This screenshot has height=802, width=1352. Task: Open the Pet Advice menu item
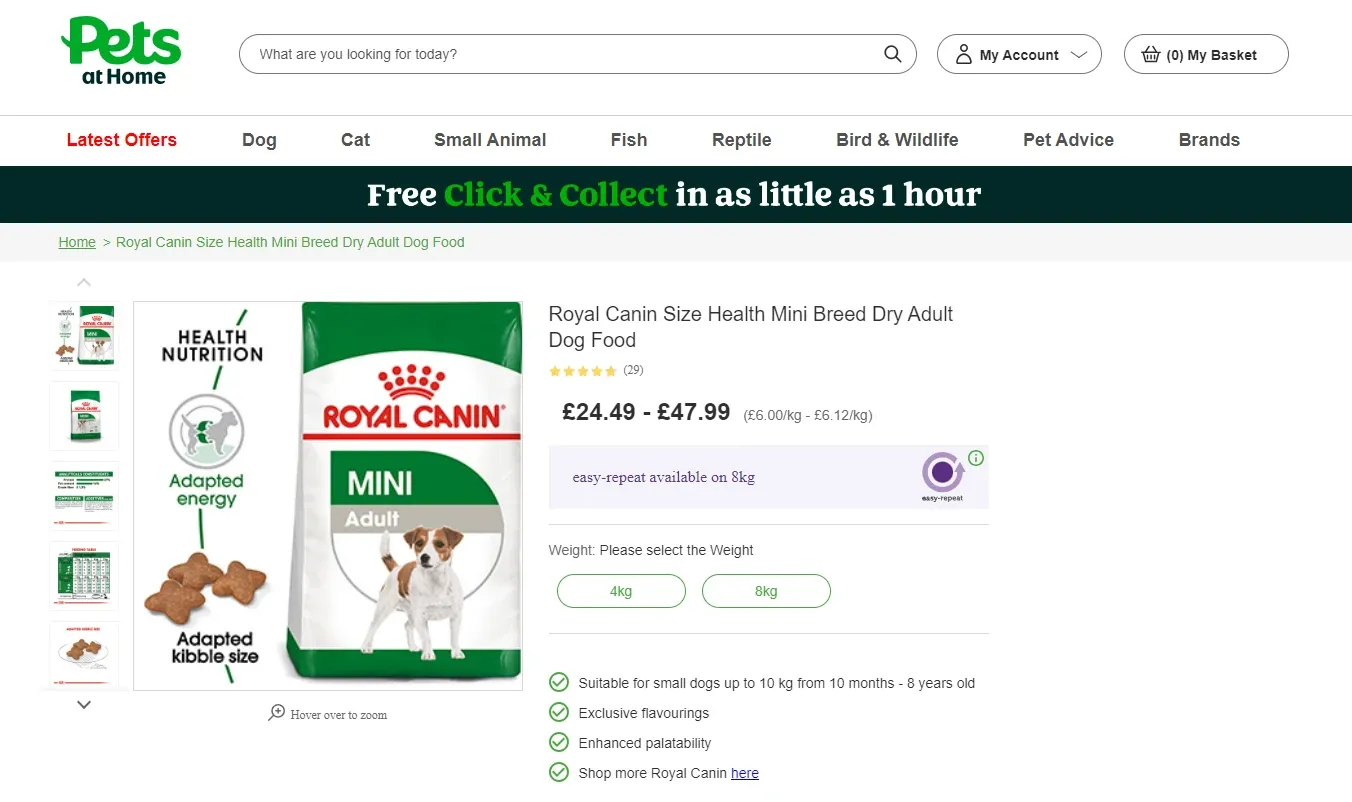(x=1068, y=140)
